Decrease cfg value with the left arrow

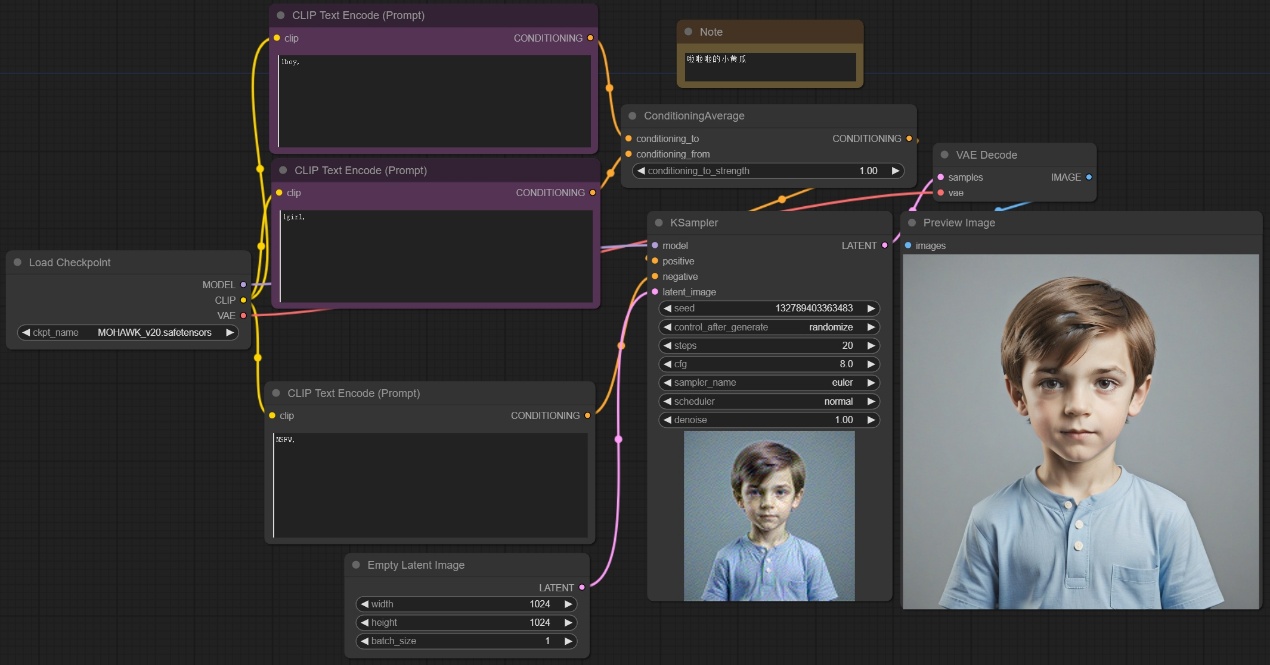point(668,365)
